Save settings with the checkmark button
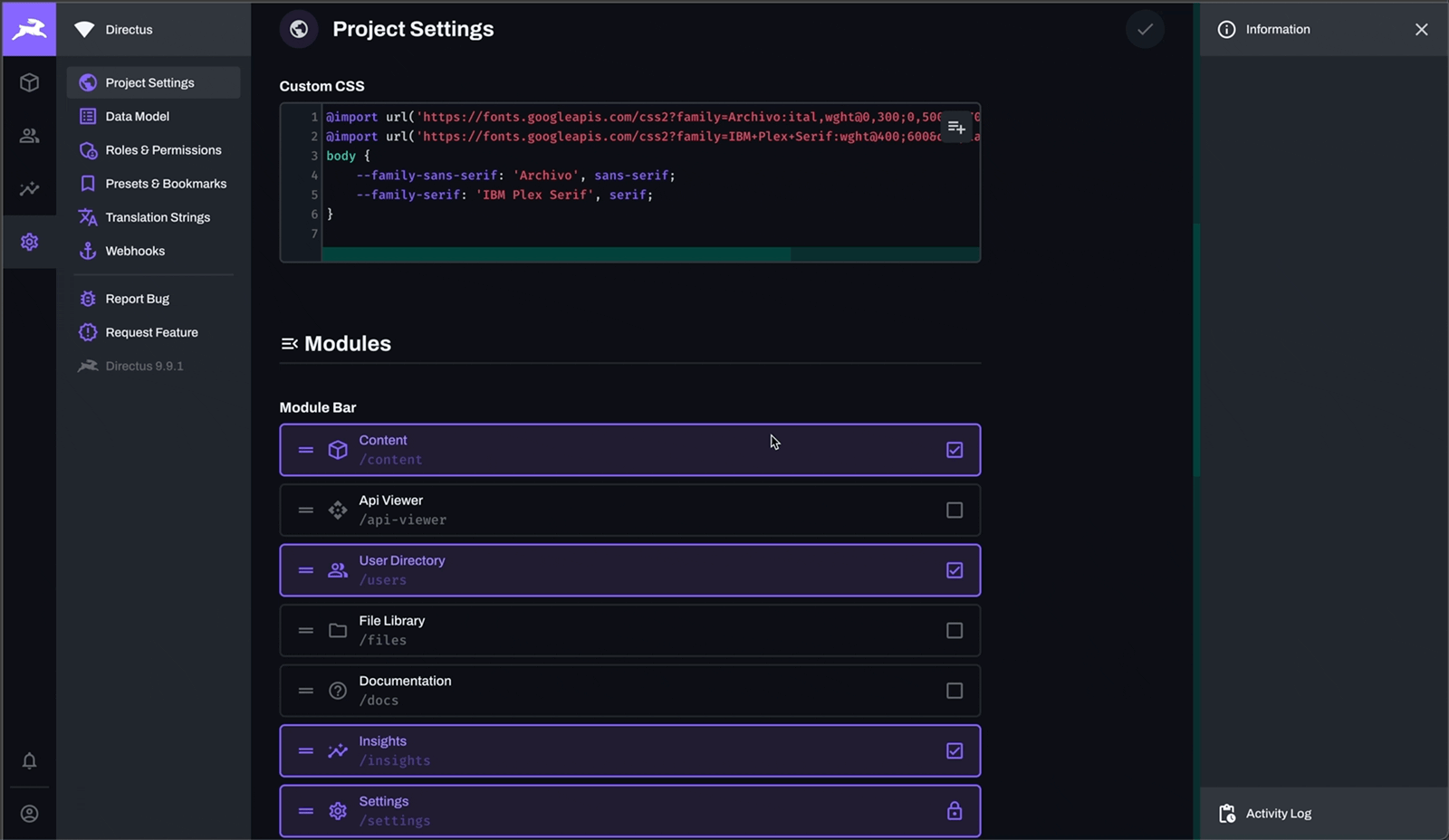 (1145, 29)
